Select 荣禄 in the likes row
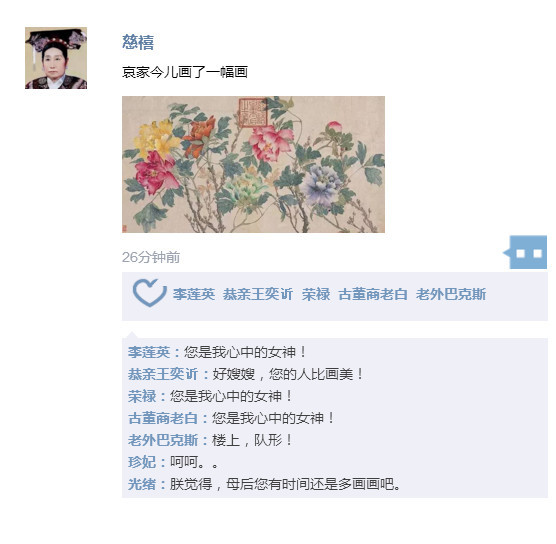Viewport: 556px width, 544px height. [x=316, y=294]
